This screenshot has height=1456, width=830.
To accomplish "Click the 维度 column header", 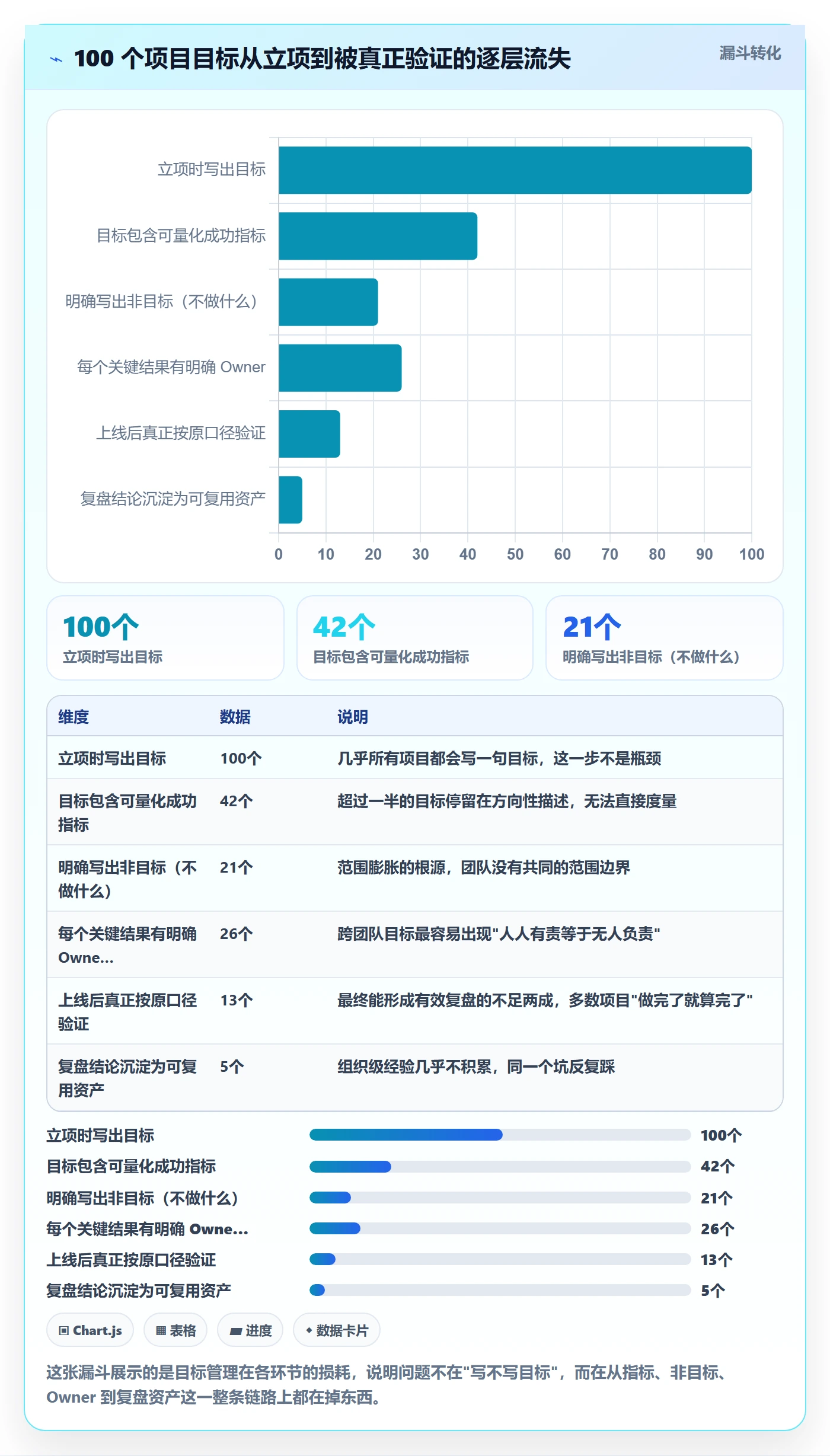I will pos(74,717).
